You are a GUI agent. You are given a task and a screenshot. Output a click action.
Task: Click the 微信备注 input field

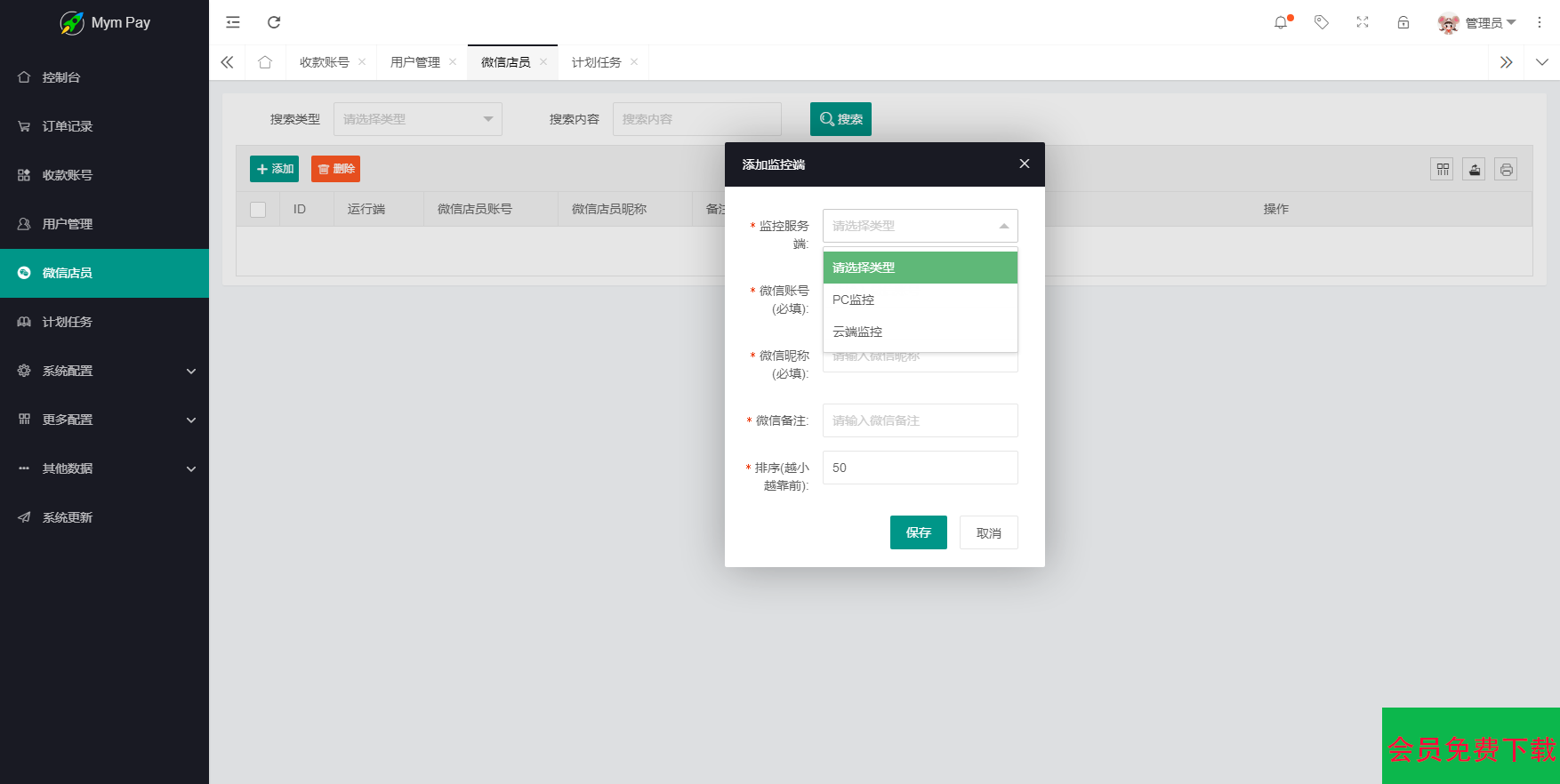tap(920, 420)
